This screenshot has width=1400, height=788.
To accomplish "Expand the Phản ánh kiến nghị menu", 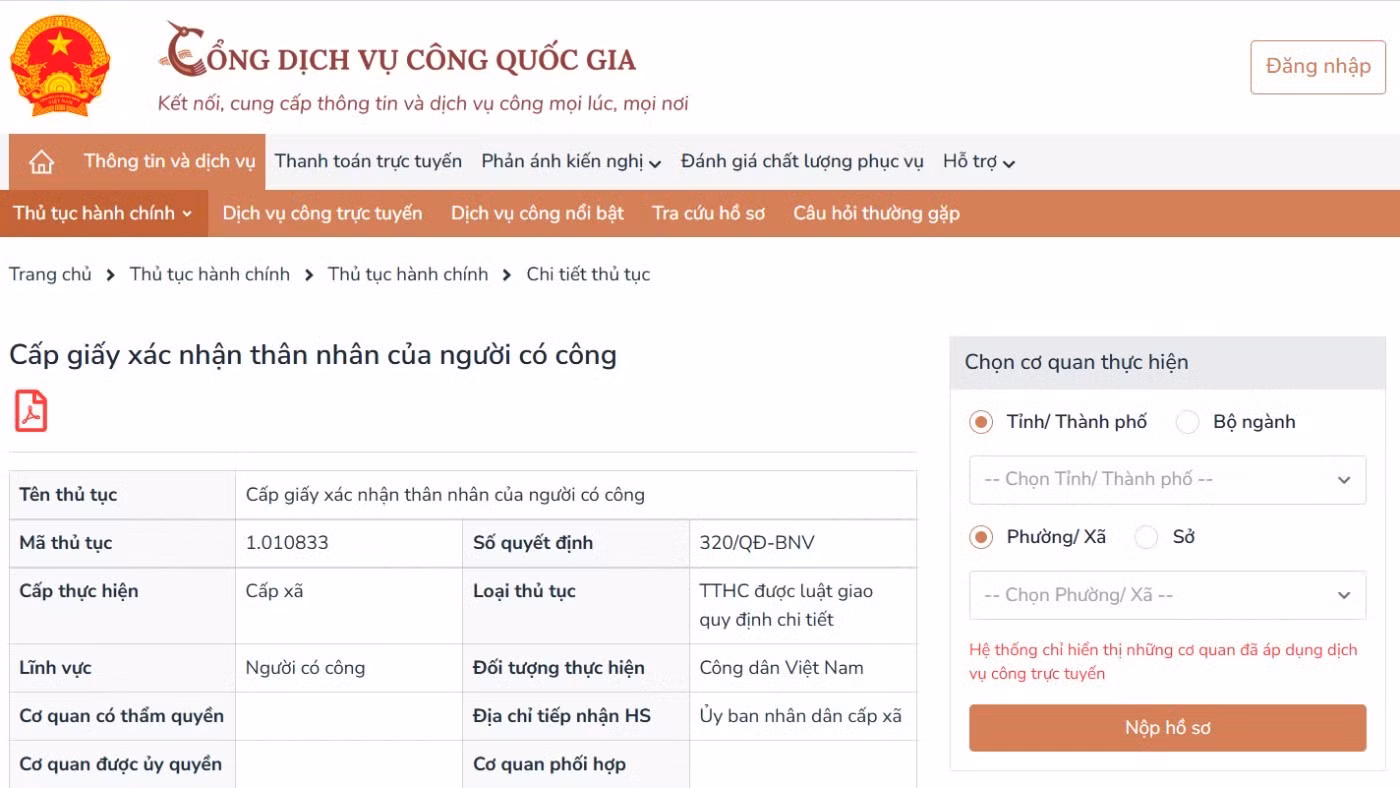I will (571, 162).
